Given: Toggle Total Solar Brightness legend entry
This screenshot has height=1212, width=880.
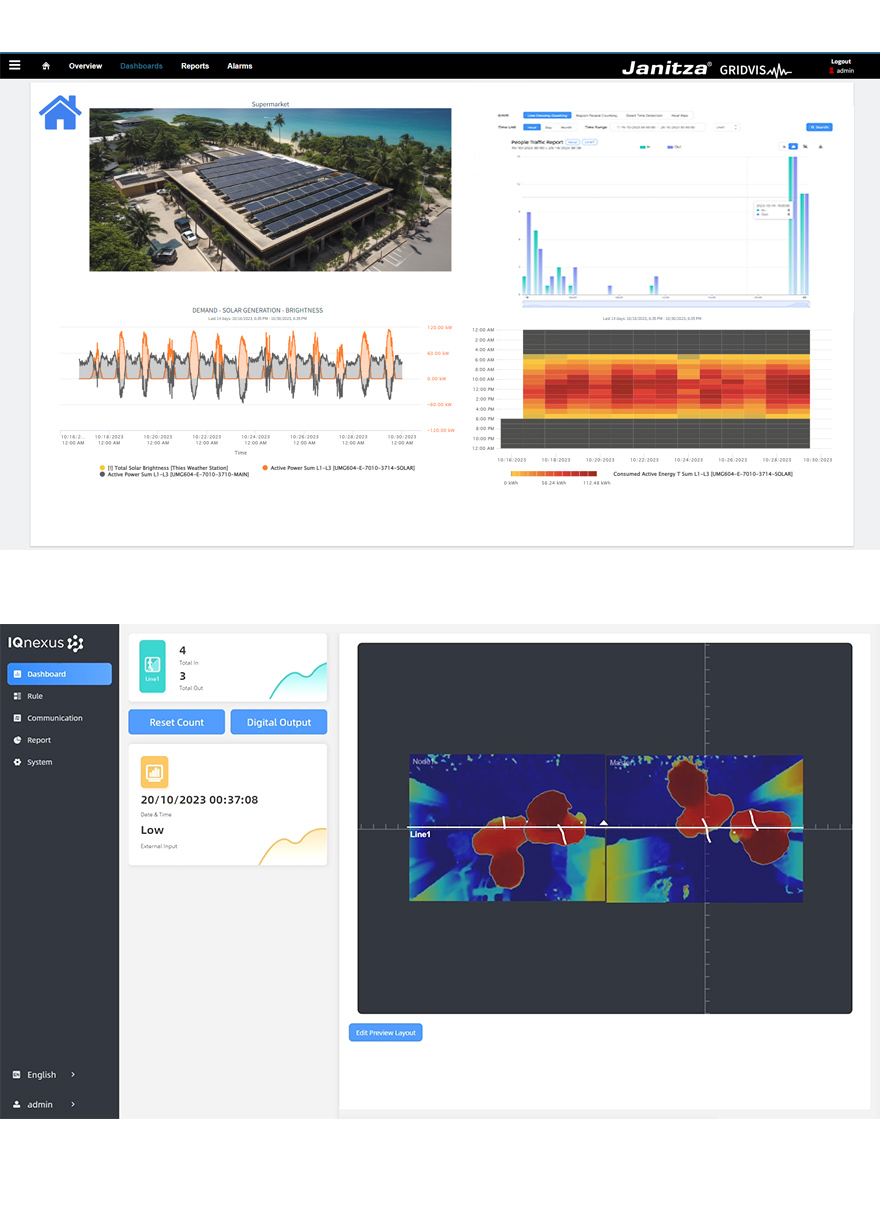Looking at the screenshot, I should coord(164,468).
